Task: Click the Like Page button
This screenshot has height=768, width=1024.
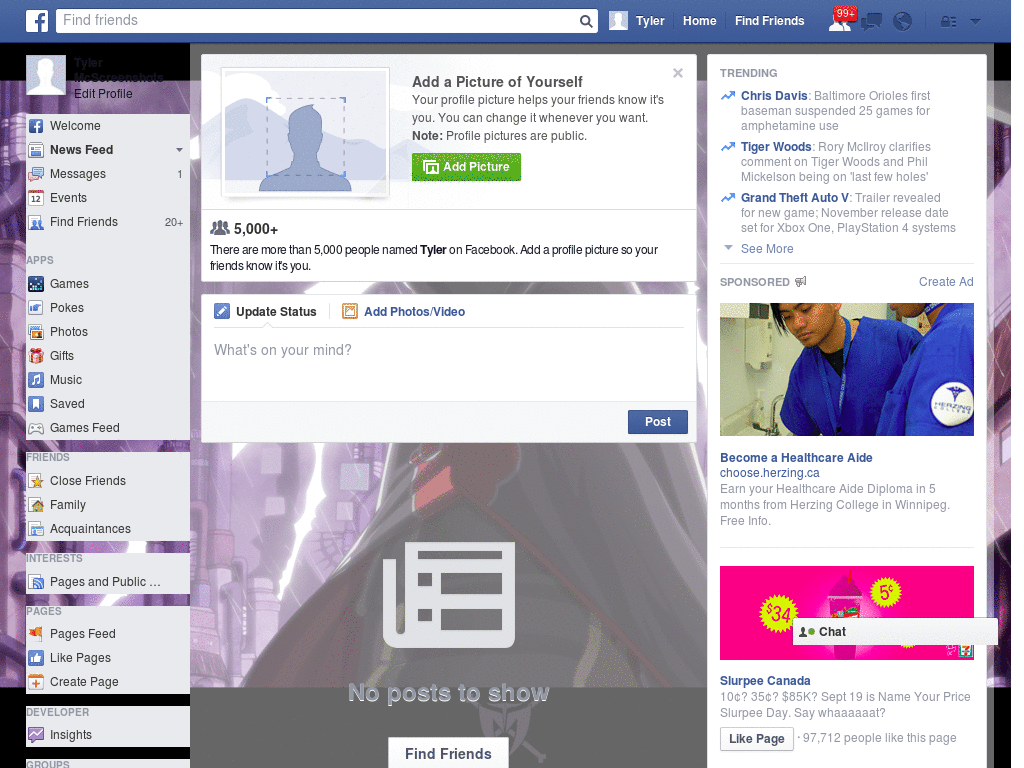Action: pyautogui.click(x=756, y=739)
